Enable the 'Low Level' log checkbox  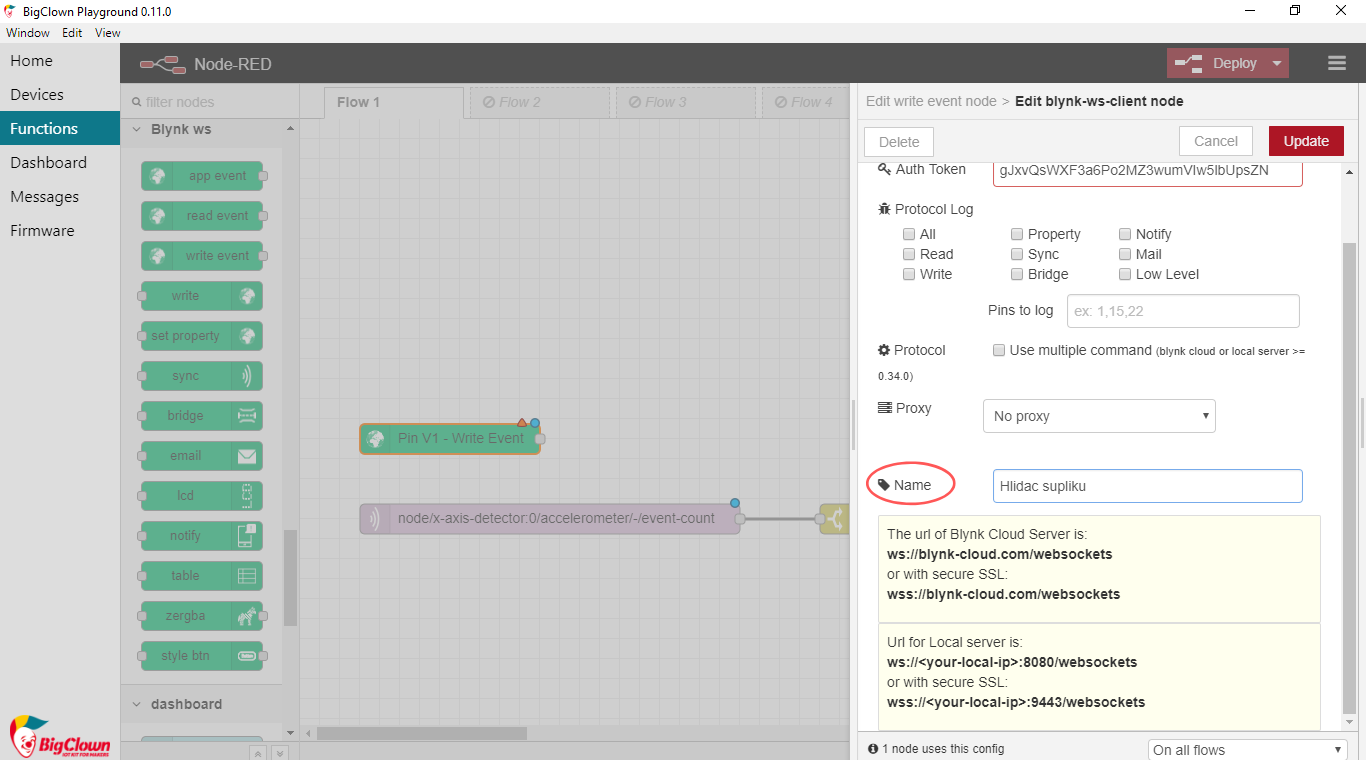(1125, 274)
